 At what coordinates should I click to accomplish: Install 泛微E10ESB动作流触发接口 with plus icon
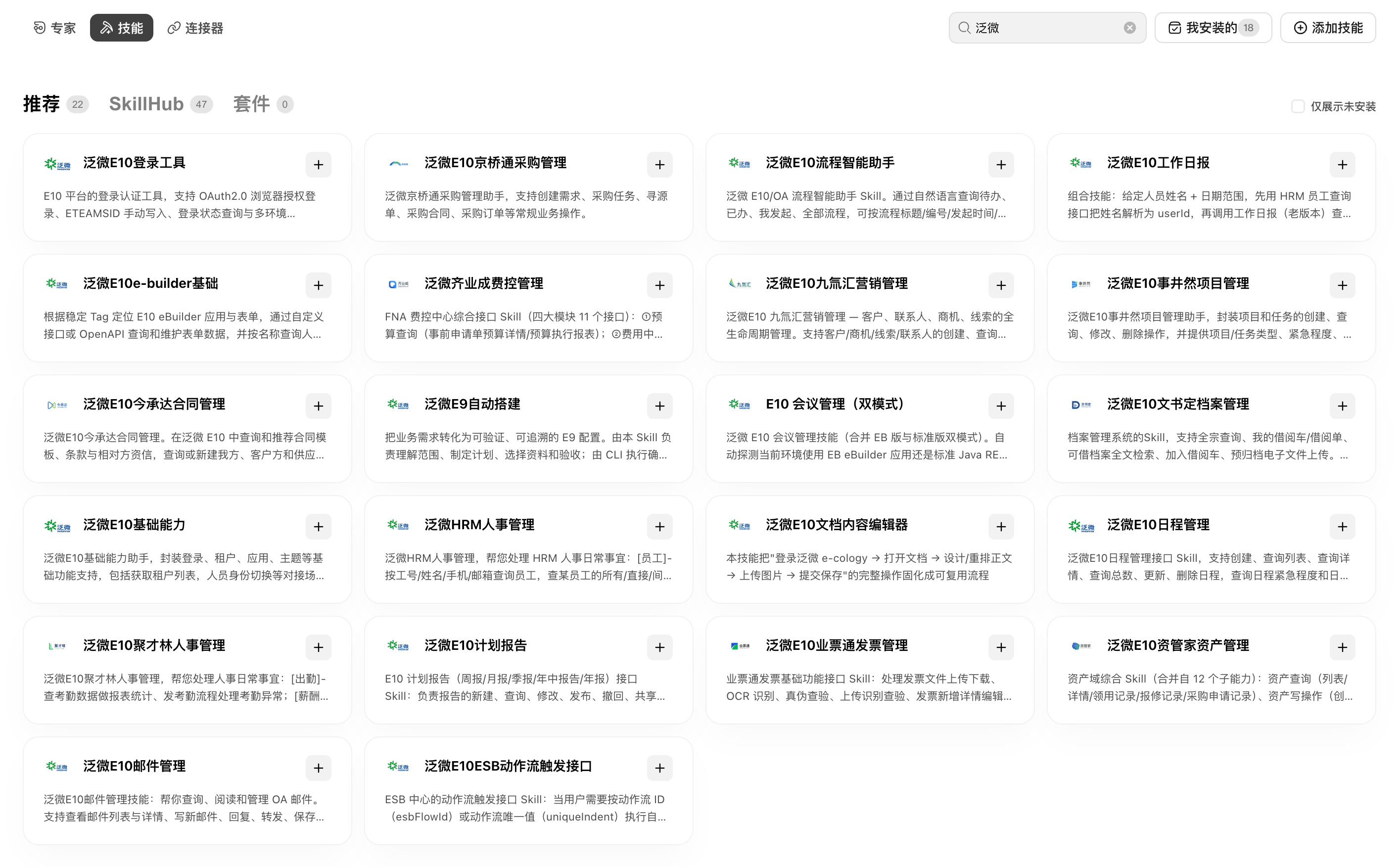(x=659, y=769)
